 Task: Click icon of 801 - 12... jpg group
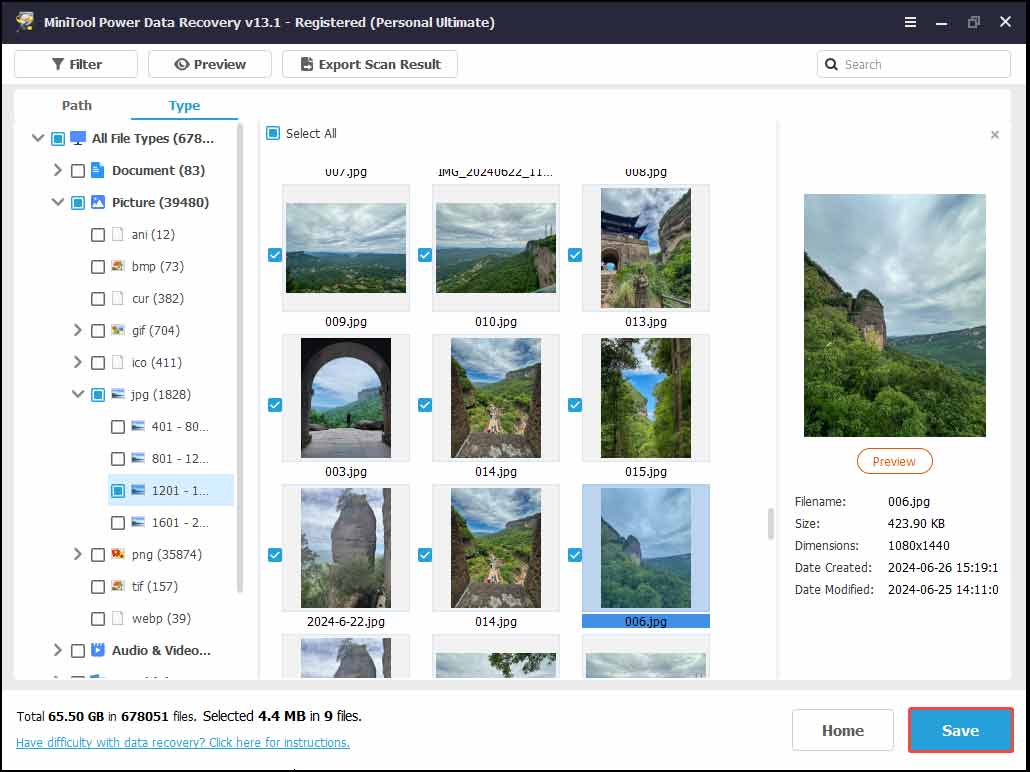click(x=138, y=459)
